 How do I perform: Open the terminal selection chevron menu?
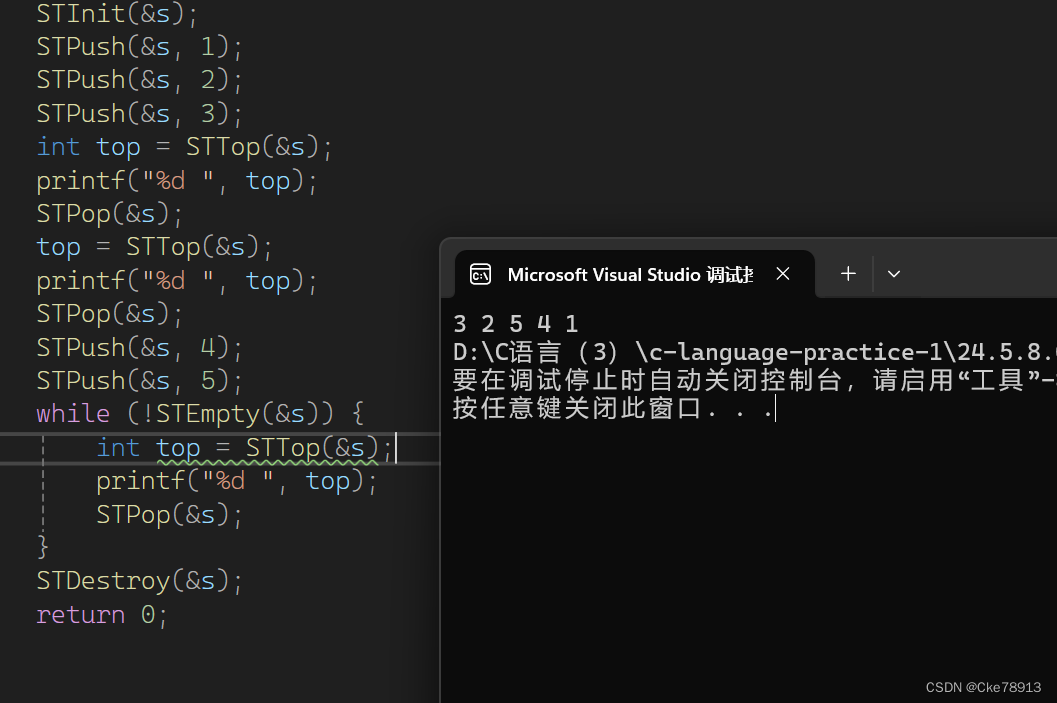[894, 273]
